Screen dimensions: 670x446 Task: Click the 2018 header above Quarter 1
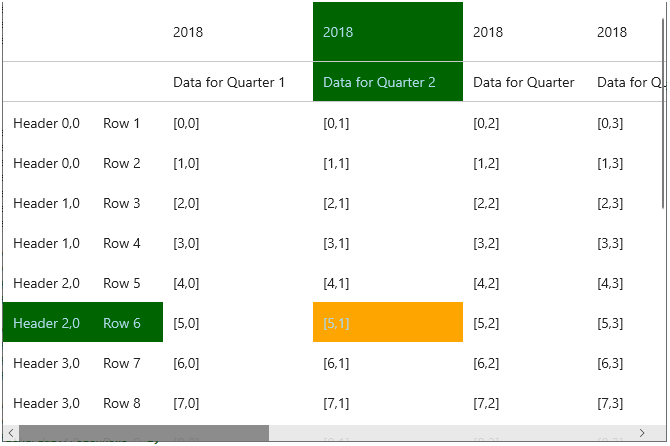(188, 32)
